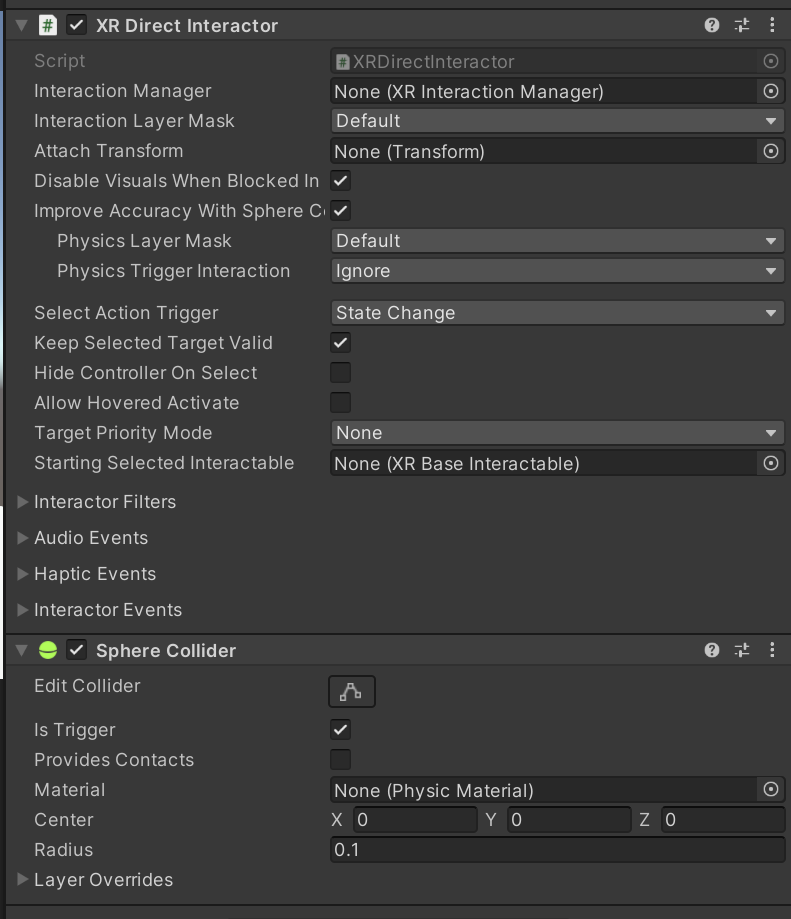Enable Allow Hovered Activate checkbox

(341, 403)
